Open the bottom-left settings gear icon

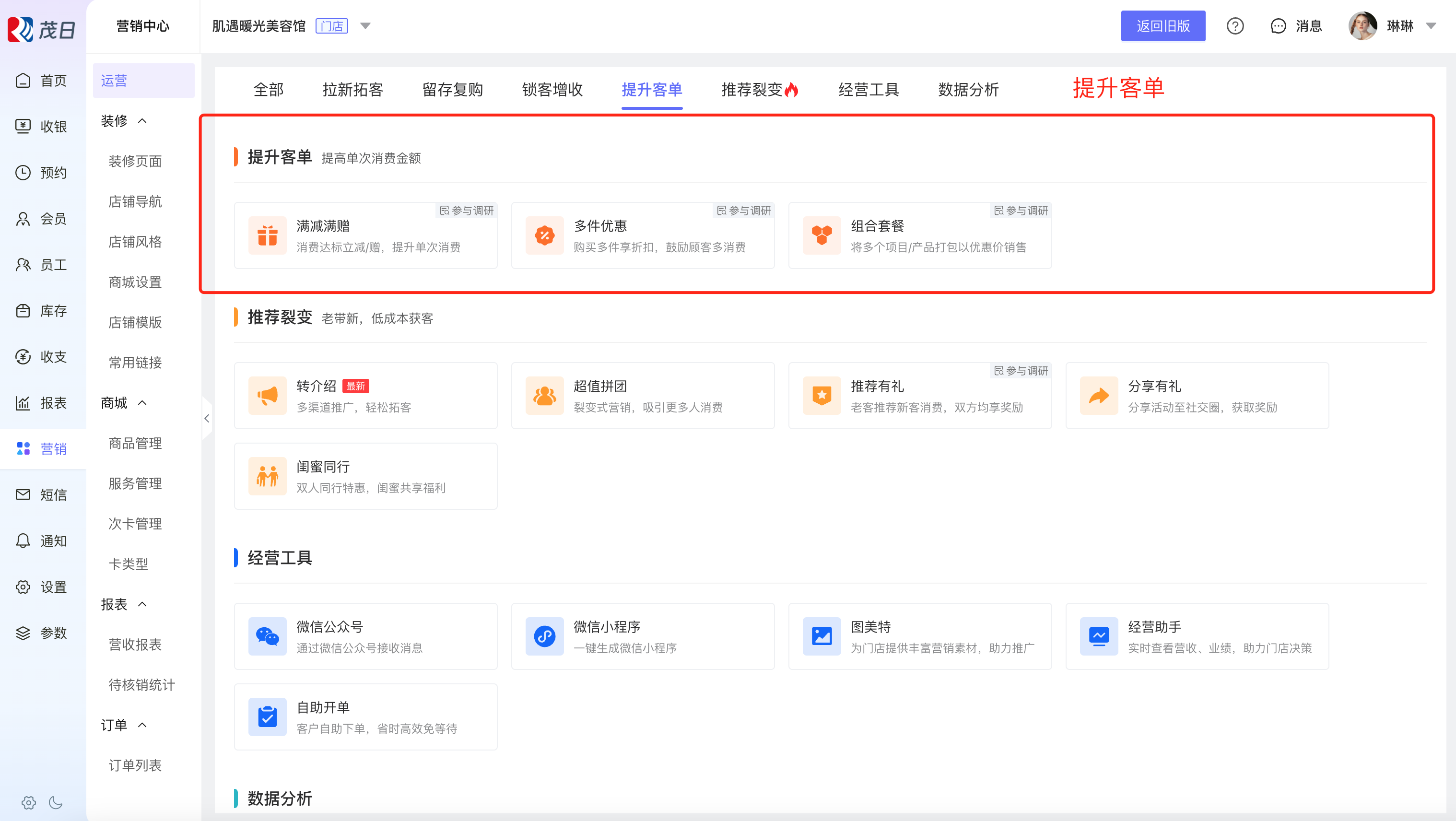click(x=28, y=802)
